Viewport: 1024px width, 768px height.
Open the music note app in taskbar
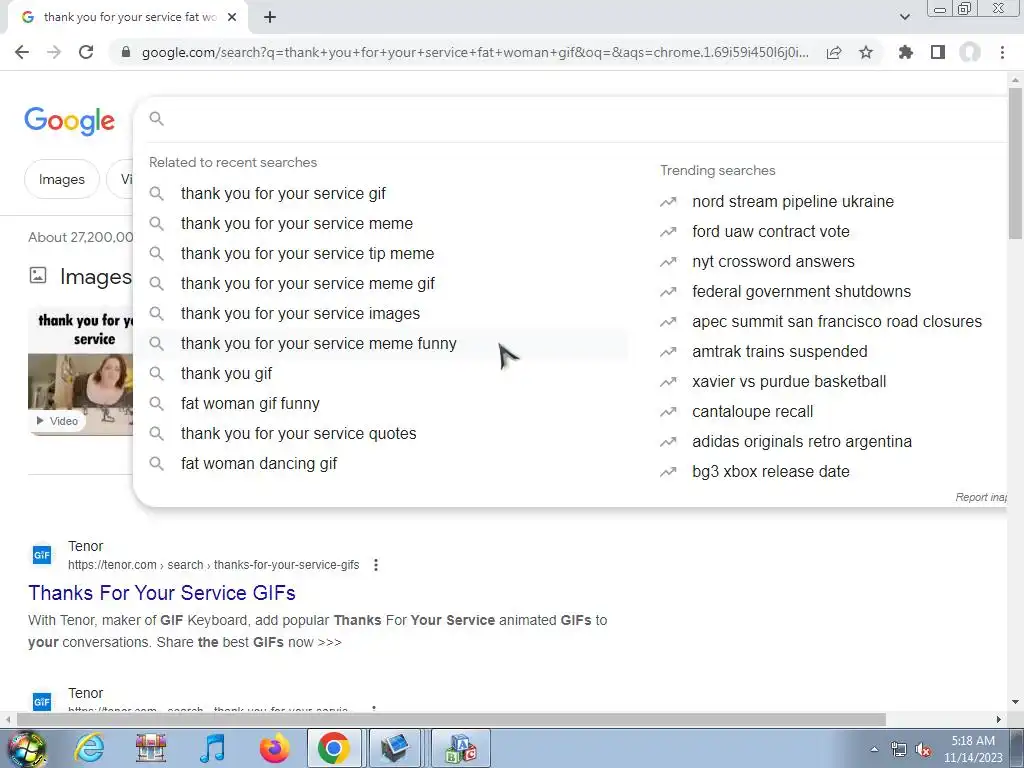(212, 748)
